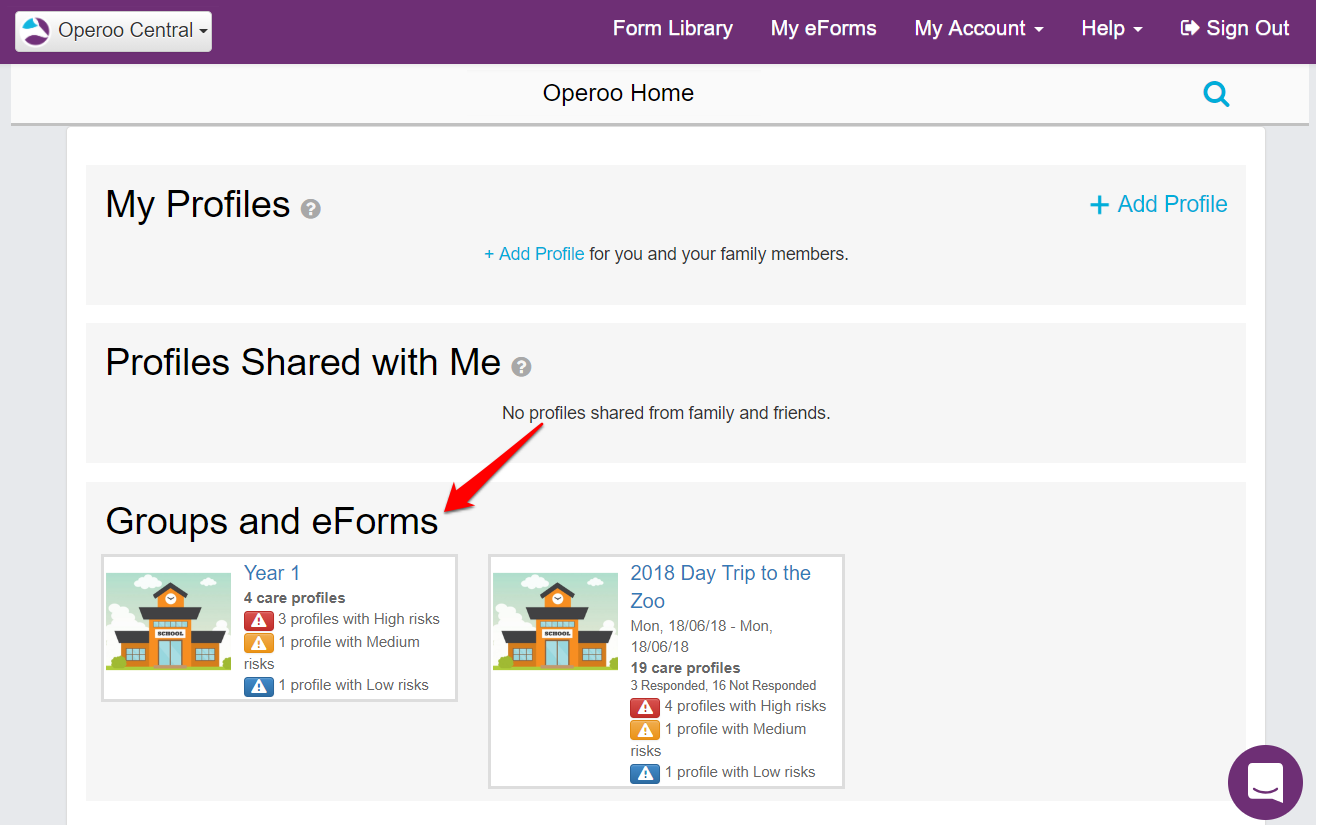The width and height of the screenshot is (1334, 825).
Task: Click 'No profiles shared from family and friends.'
Action: [x=666, y=413]
